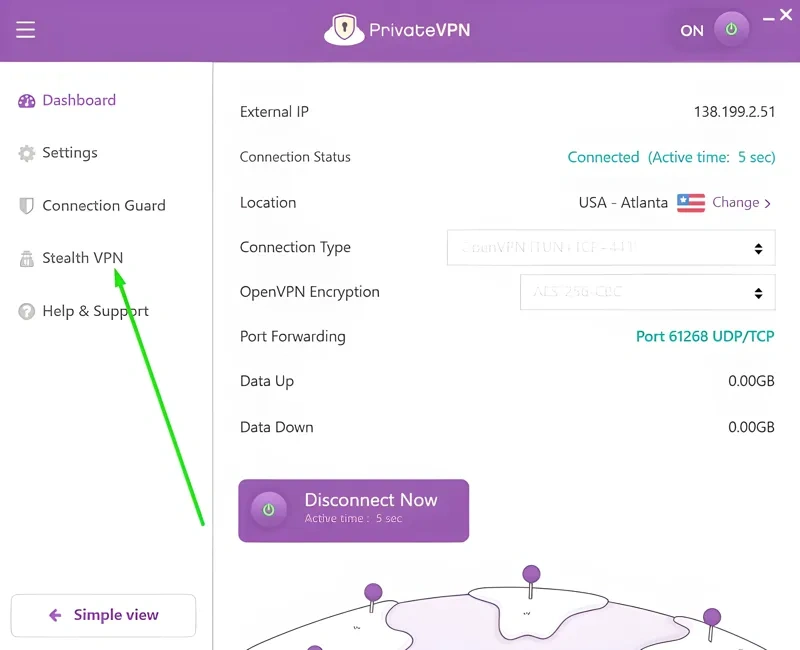Screen dimensions: 800x650
Task: Switch to Simple view
Action: [103, 615]
